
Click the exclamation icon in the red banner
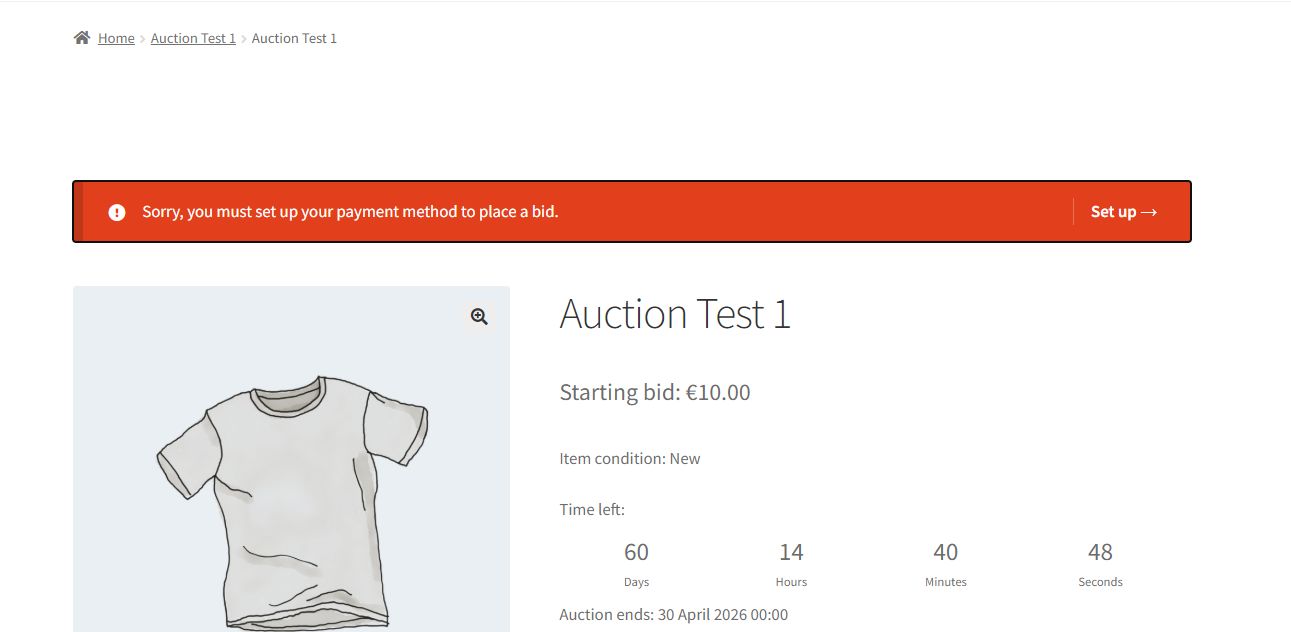117,212
